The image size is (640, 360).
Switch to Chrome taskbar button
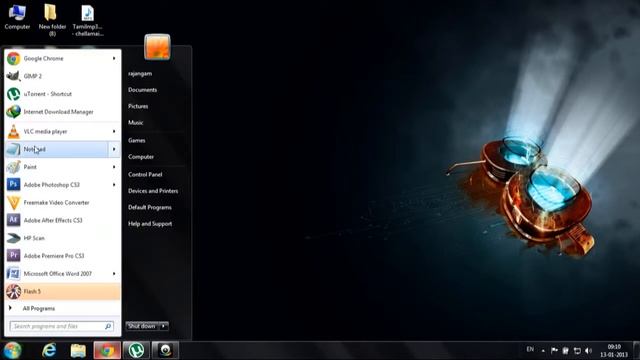tap(107, 351)
